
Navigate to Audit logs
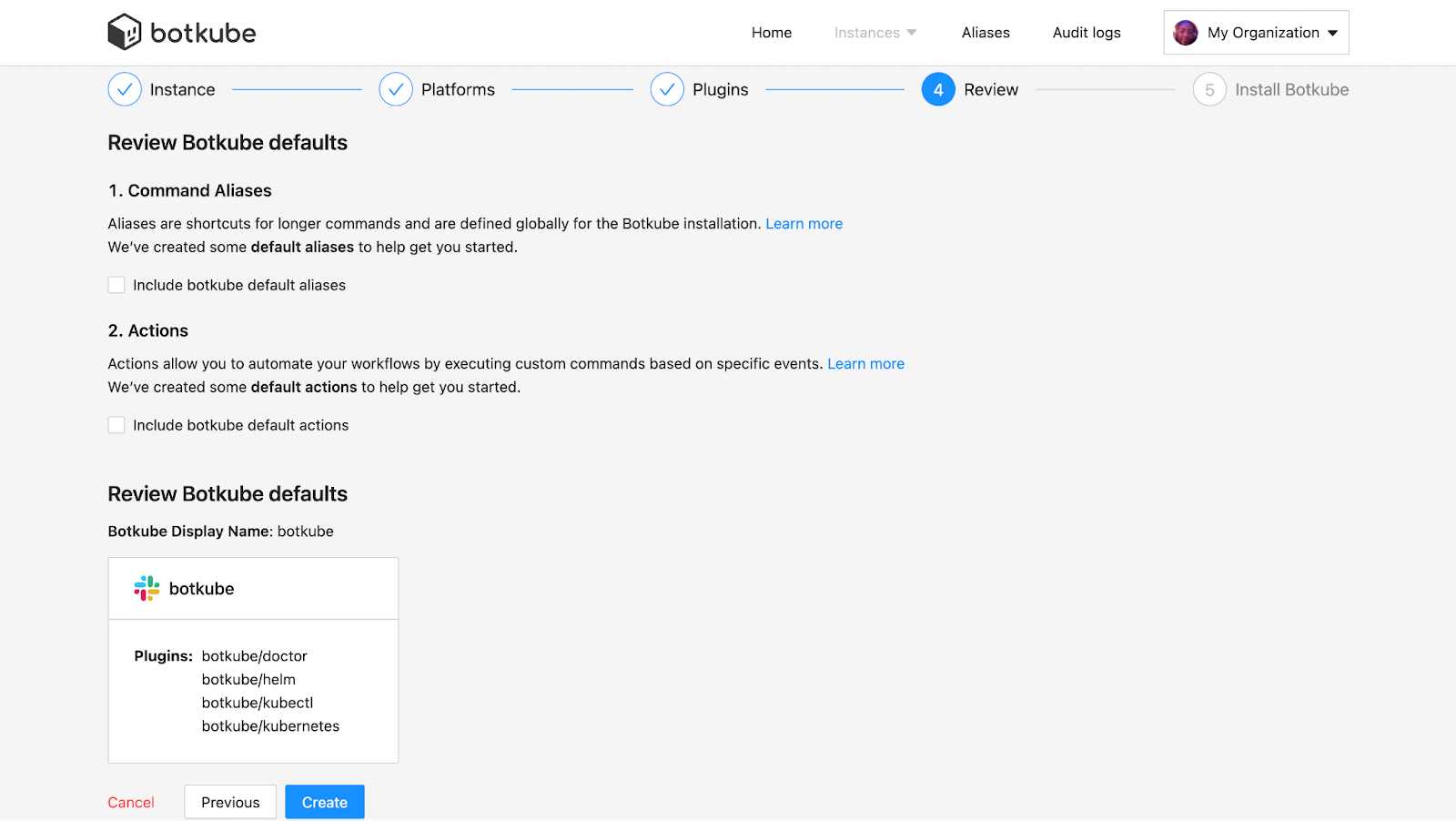[1086, 32]
